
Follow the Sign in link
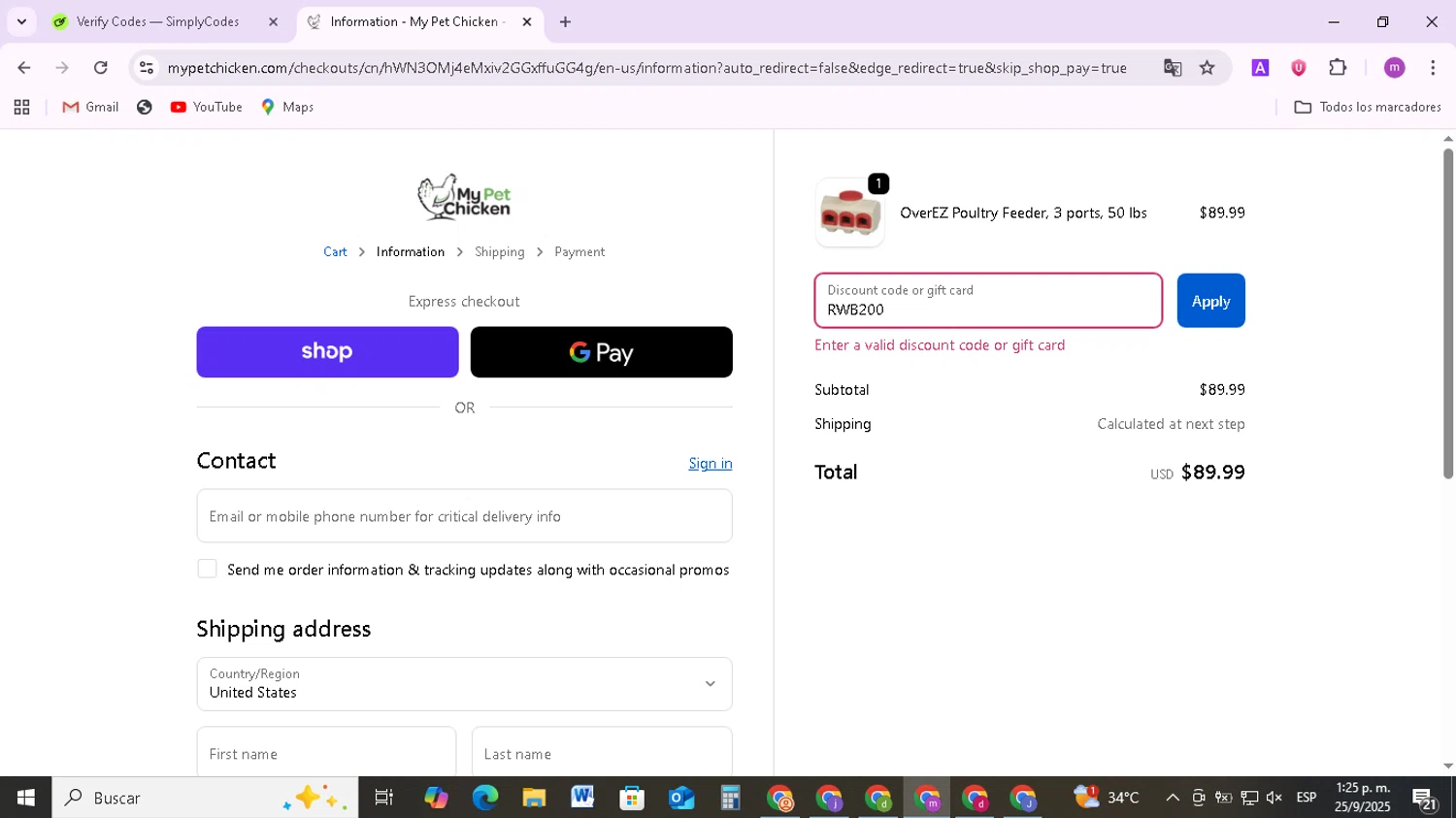point(711,464)
